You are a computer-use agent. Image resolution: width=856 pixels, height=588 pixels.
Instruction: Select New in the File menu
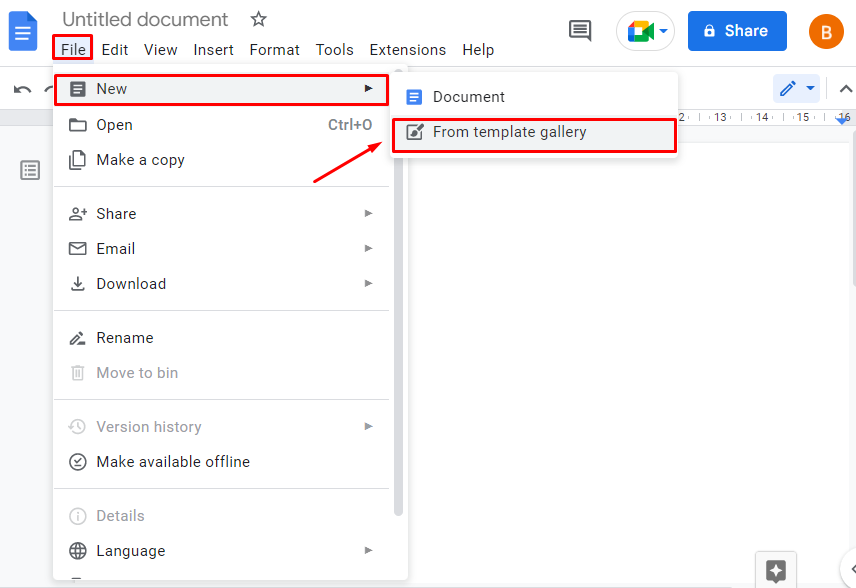[221, 89]
